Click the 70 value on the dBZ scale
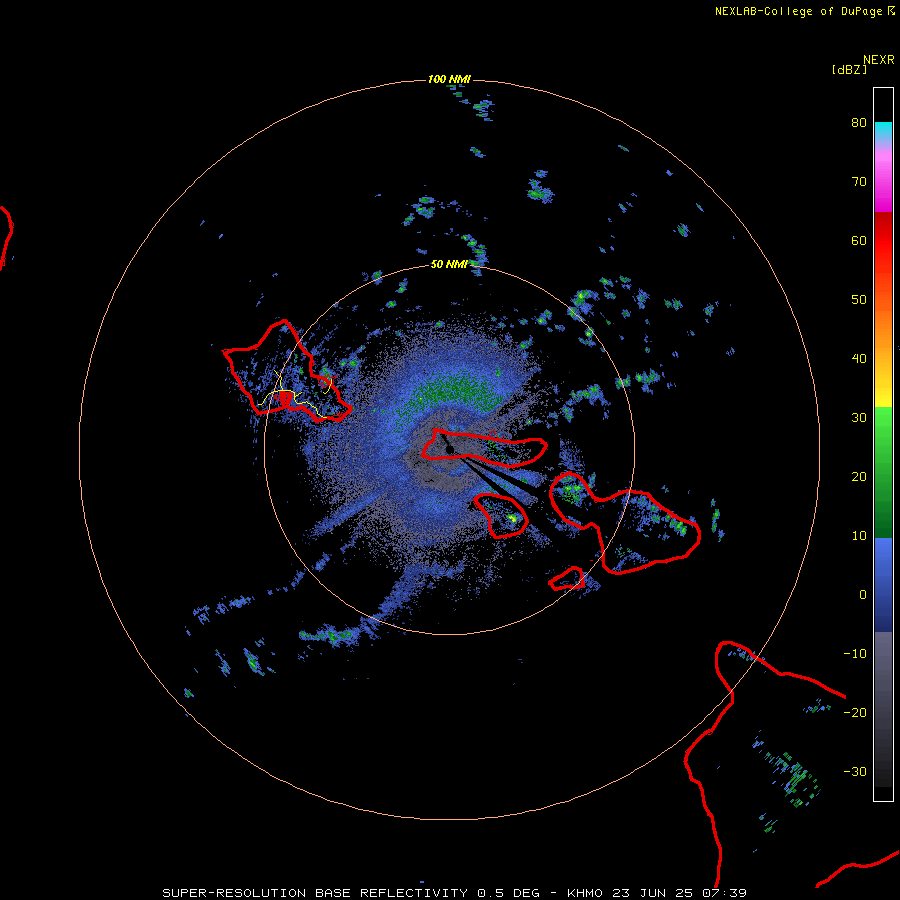900x900 pixels. 859,182
